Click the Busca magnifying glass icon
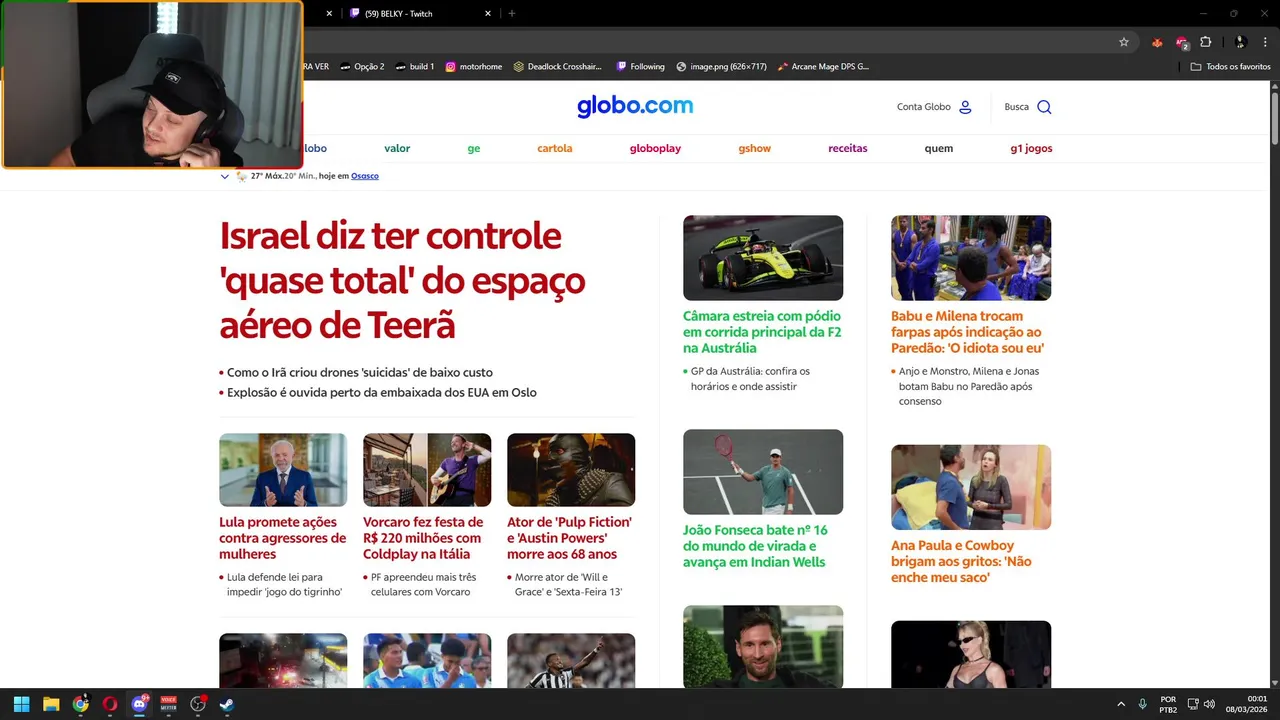Viewport: 1280px width, 720px height. coord(1044,107)
